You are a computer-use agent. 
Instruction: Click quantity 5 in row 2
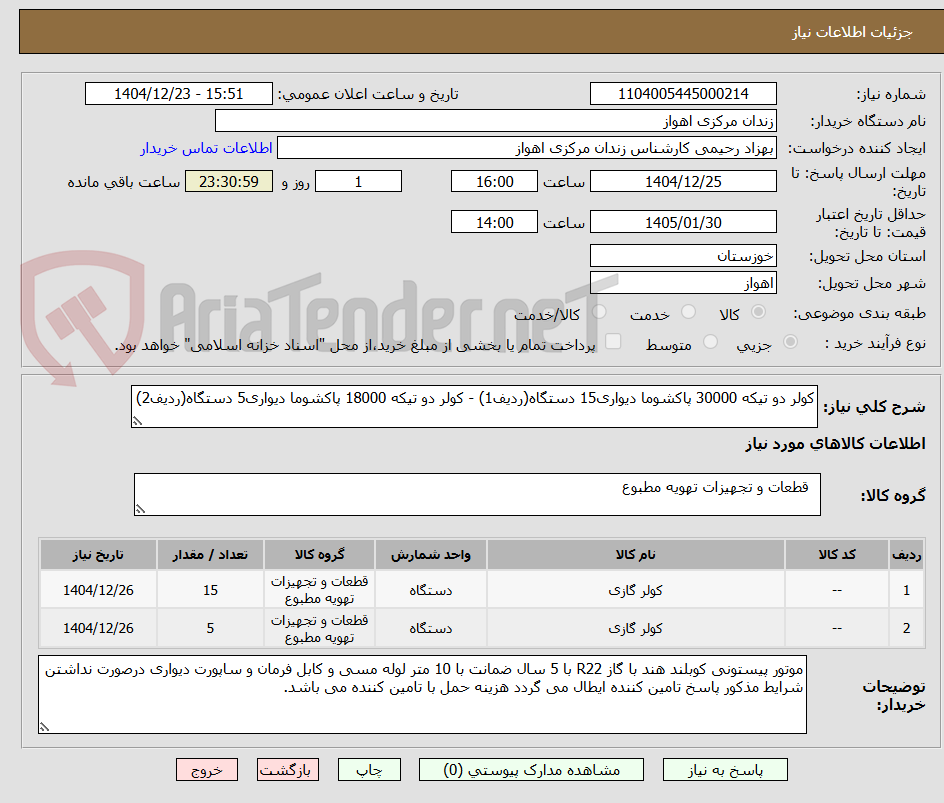(x=210, y=628)
